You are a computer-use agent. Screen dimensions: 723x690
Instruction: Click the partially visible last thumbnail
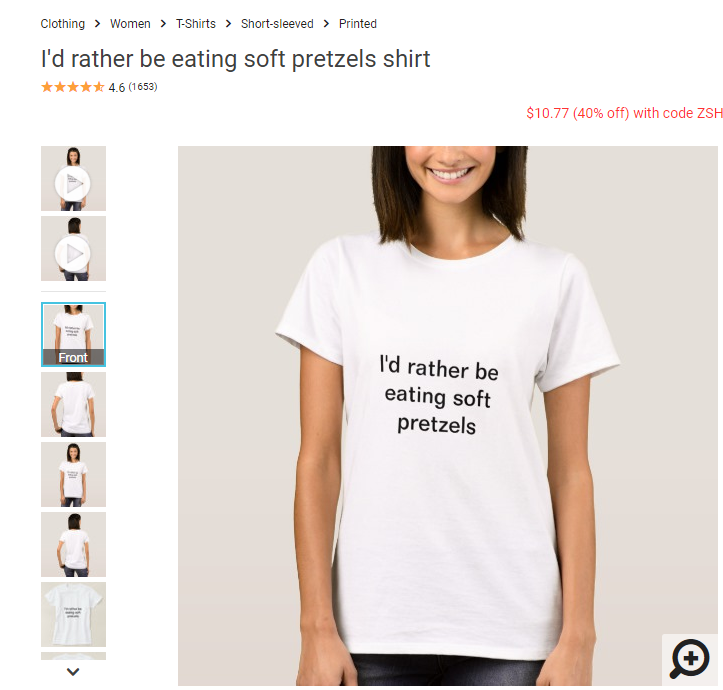coord(73,656)
